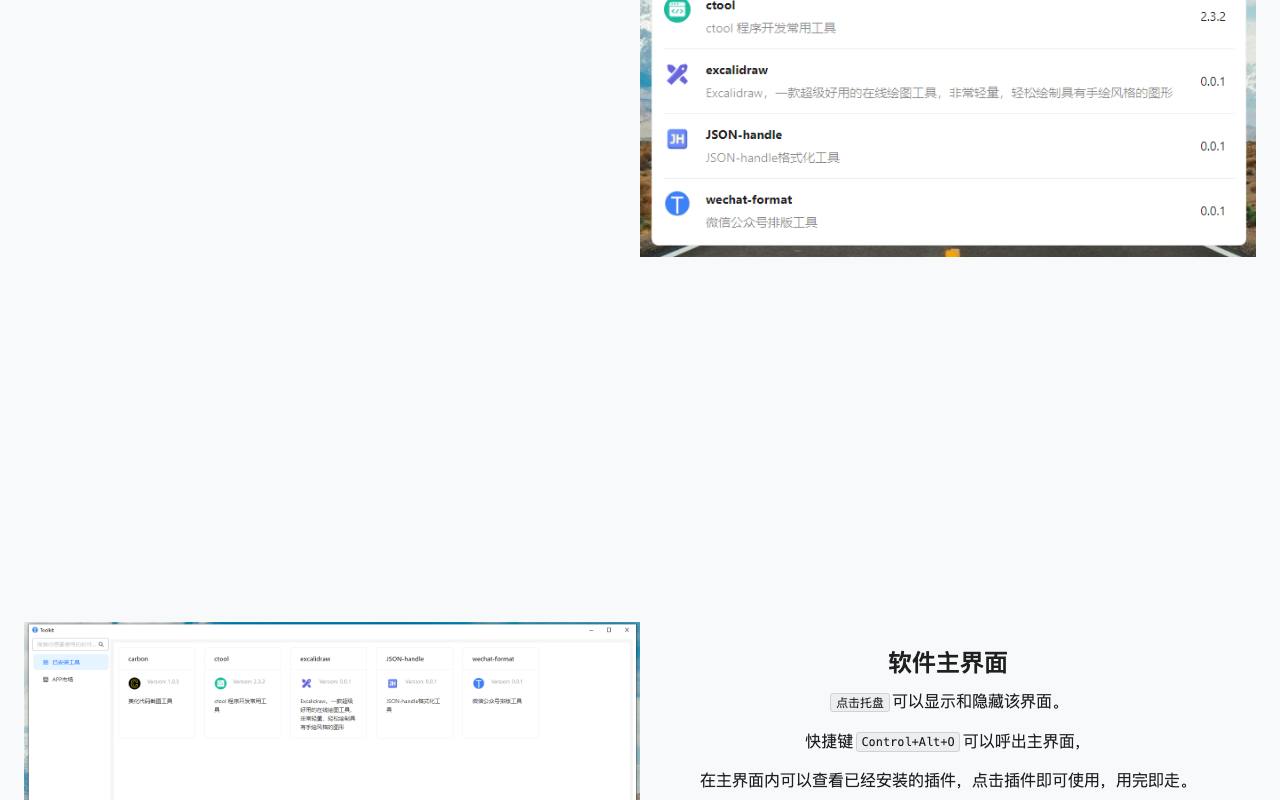
Task: Open the 已安装工具 sidebar section in Toolkit
Action: [x=71, y=662]
